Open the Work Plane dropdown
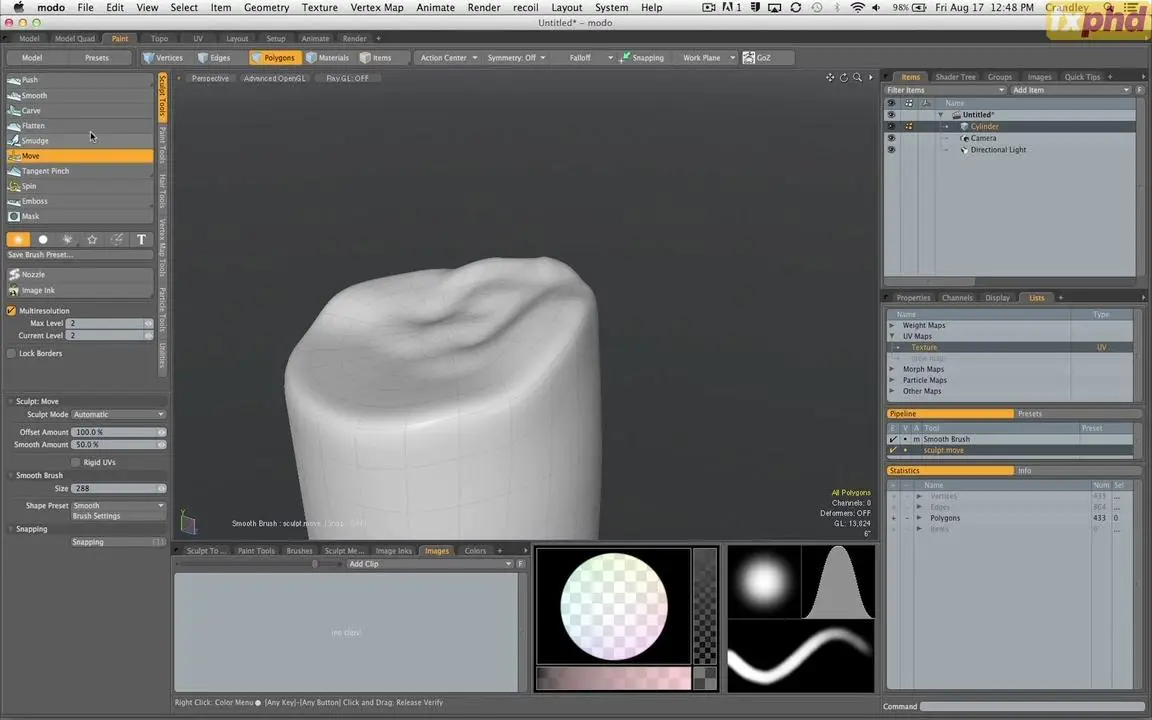 coord(708,57)
